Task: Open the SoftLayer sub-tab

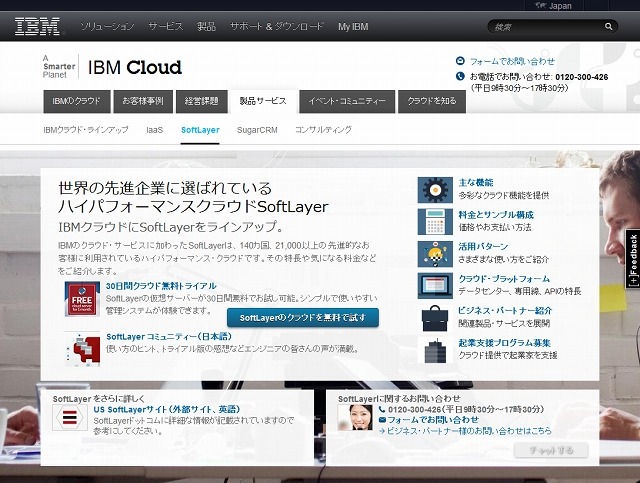Action: (200, 130)
